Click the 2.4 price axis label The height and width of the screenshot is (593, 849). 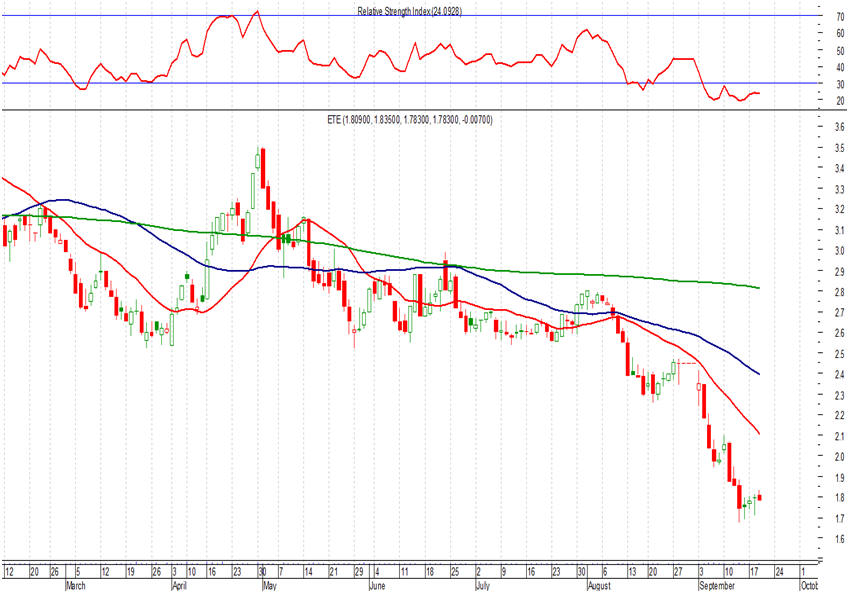pyautogui.click(x=839, y=374)
